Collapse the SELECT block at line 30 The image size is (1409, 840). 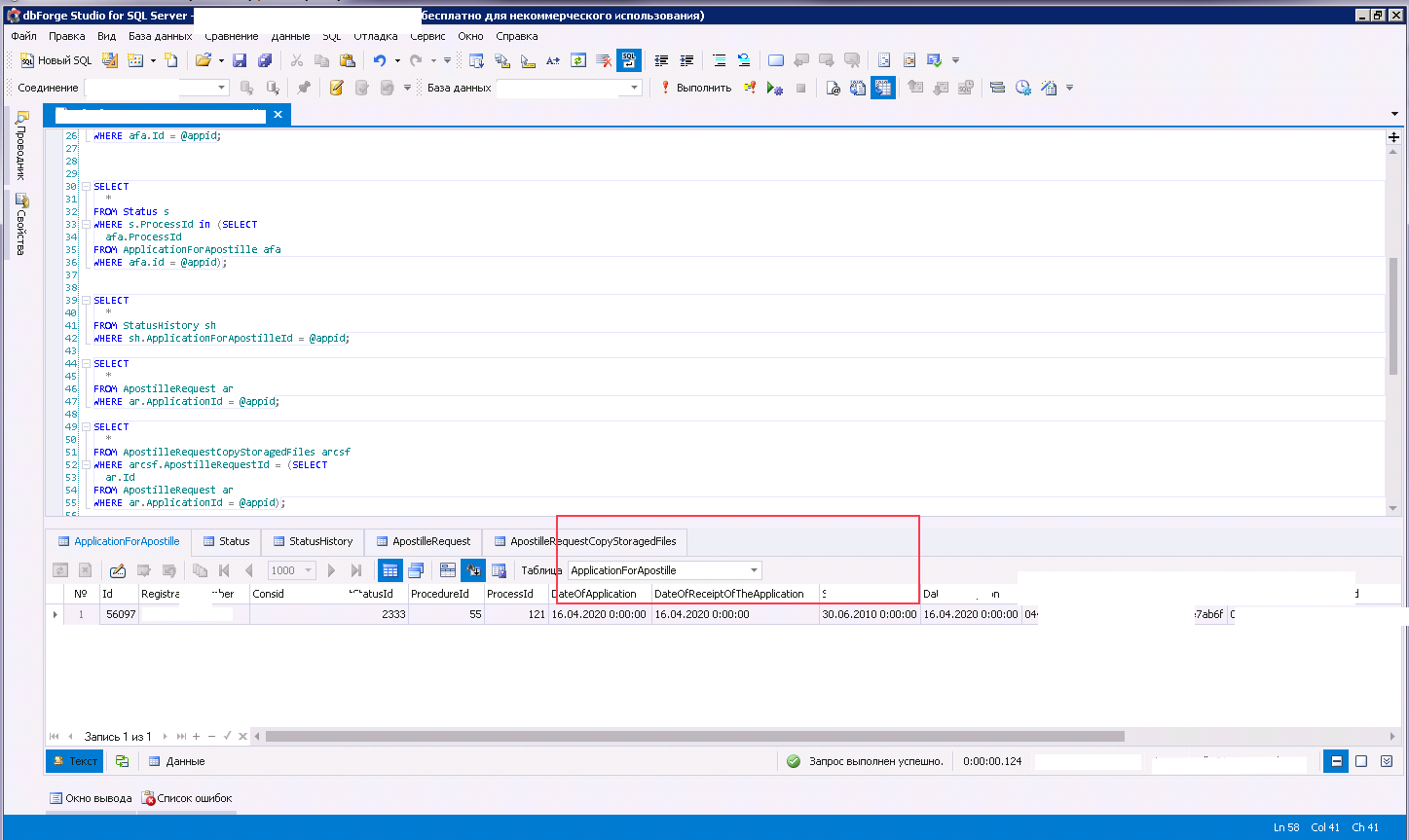pyautogui.click(x=86, y=186)
